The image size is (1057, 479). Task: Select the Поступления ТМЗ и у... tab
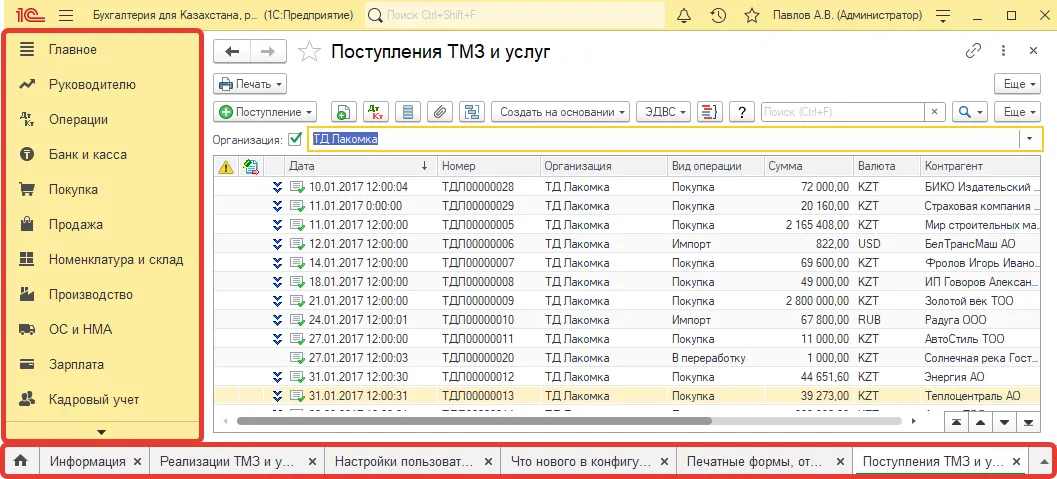(933, 461)
